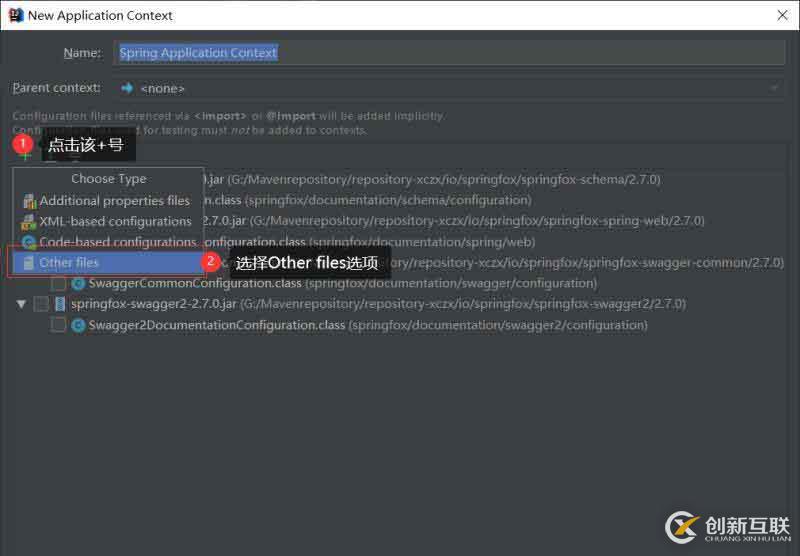Click XML-based configurations icon
This screenshot has width=800, height=556.
click(x=29, y=222)
